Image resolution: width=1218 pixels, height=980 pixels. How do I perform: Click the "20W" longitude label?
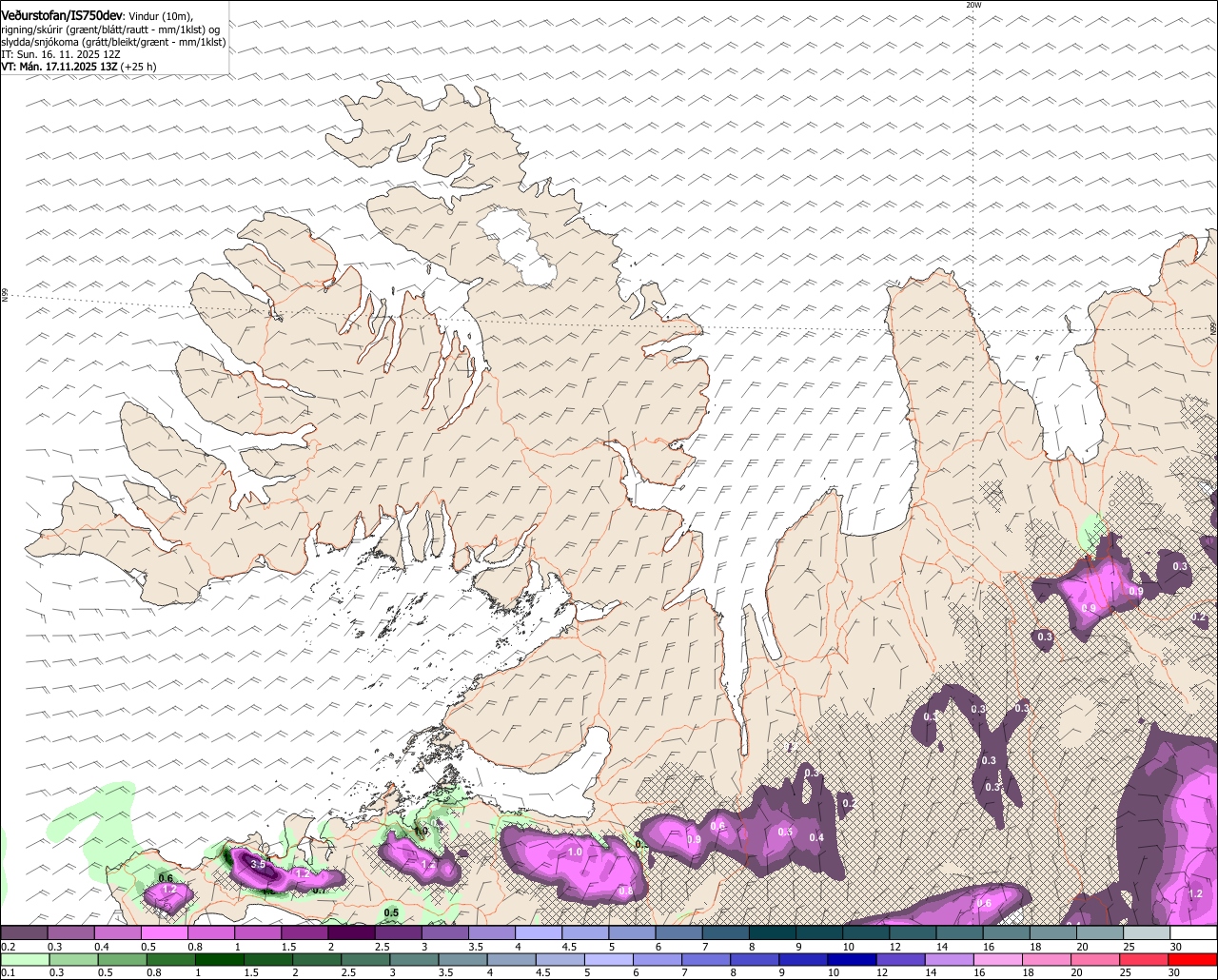tap(972, 5)
